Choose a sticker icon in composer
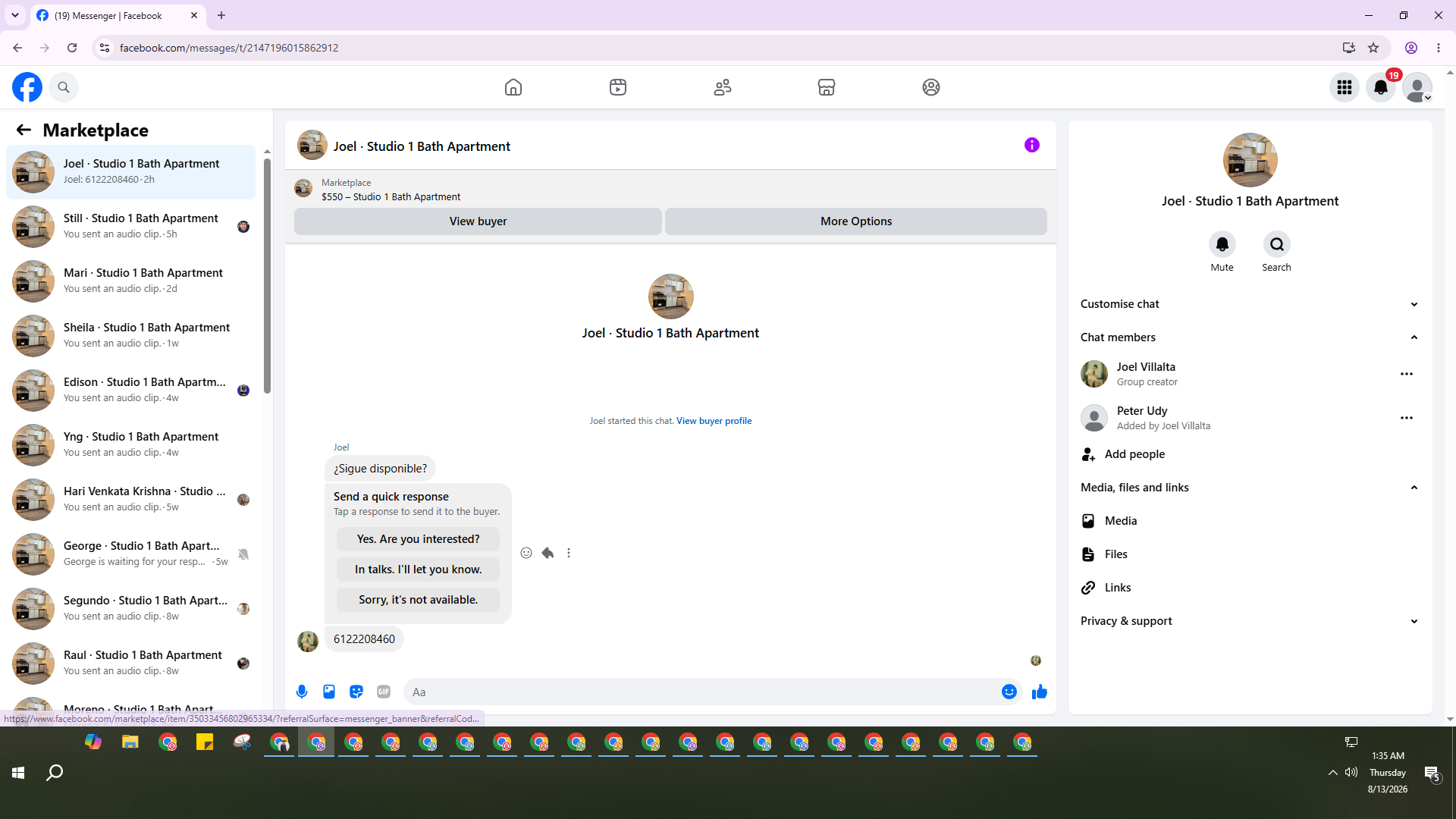 [356, 692]
